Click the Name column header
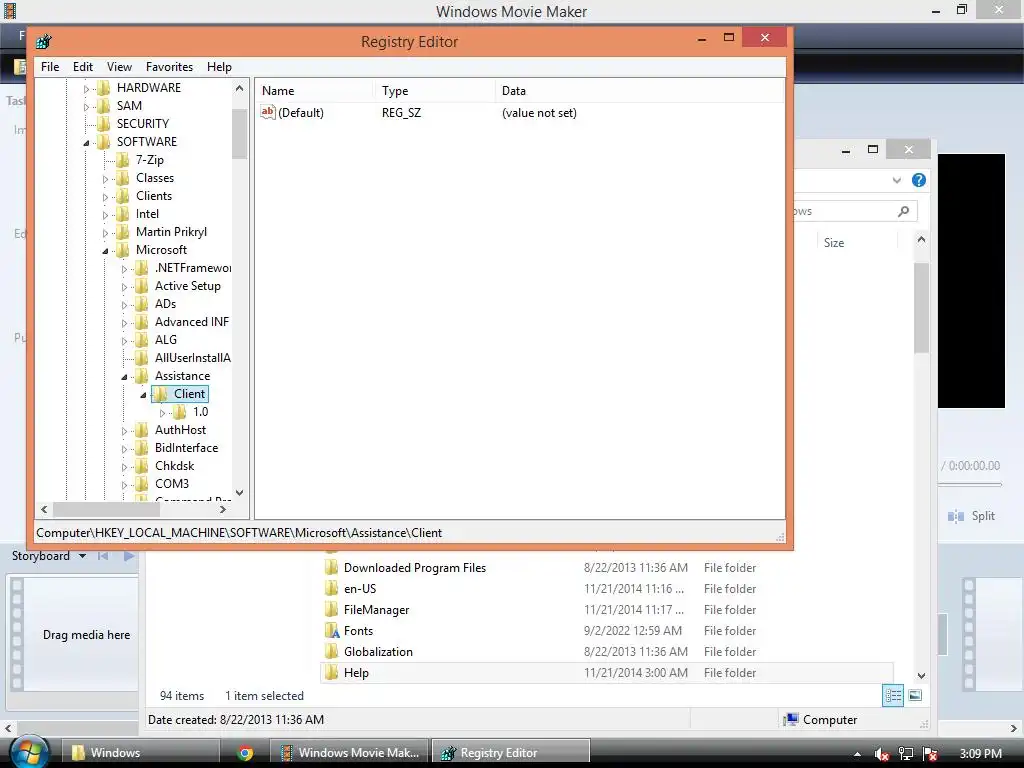 (313, 91)
